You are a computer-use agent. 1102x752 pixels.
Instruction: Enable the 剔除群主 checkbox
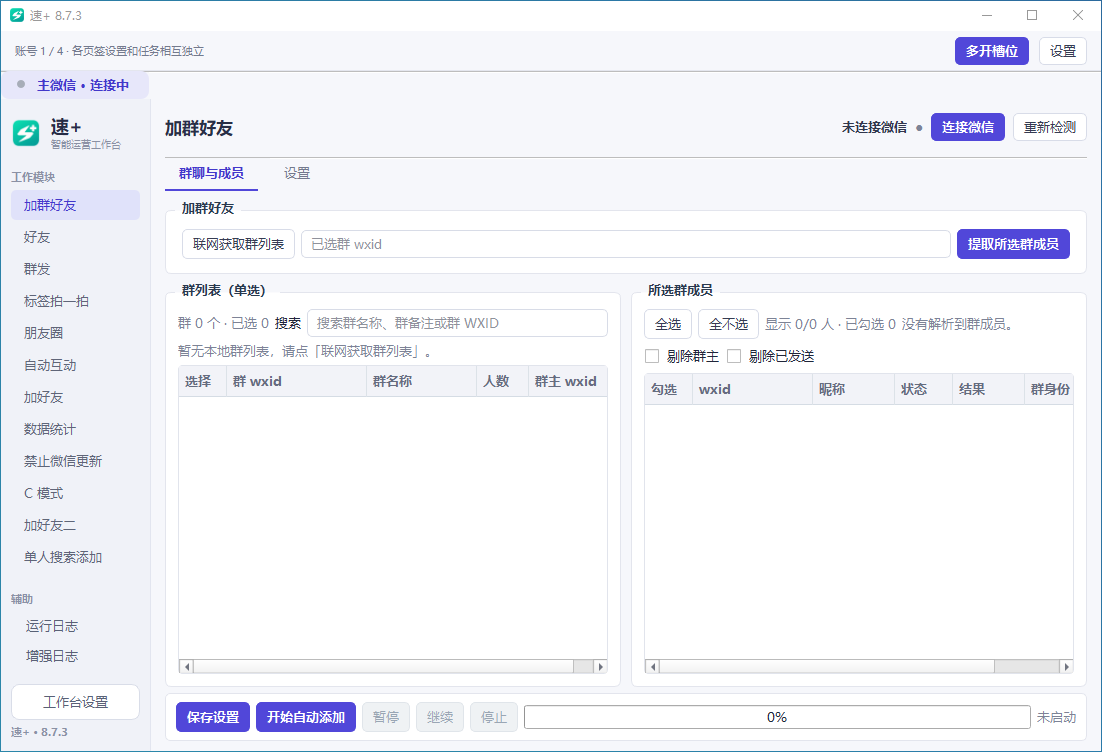tap(652, 356)
